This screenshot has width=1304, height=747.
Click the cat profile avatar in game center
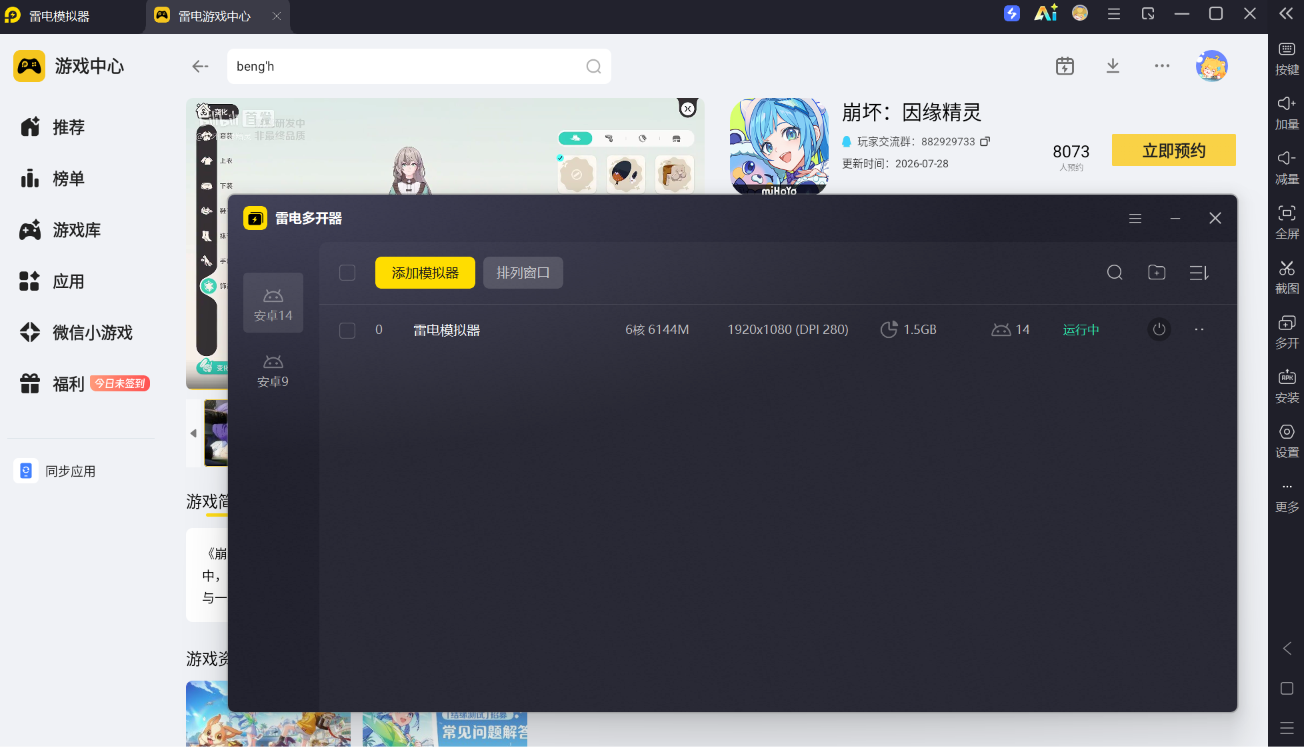pos(1212,66)
